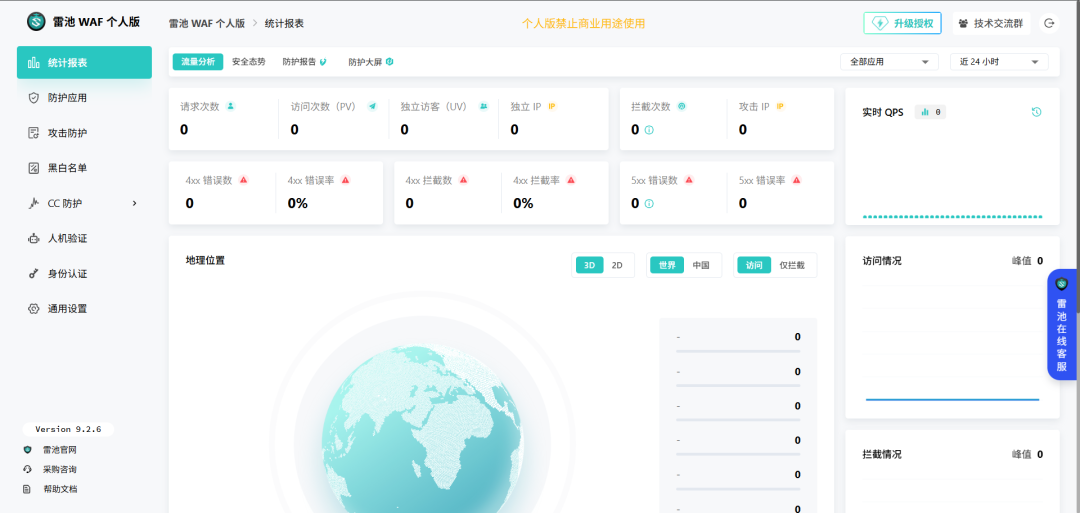The height and width of the screenshot is (513, 1080).
Task: Click the CC 防护 pulse icon
Action: 33,203
